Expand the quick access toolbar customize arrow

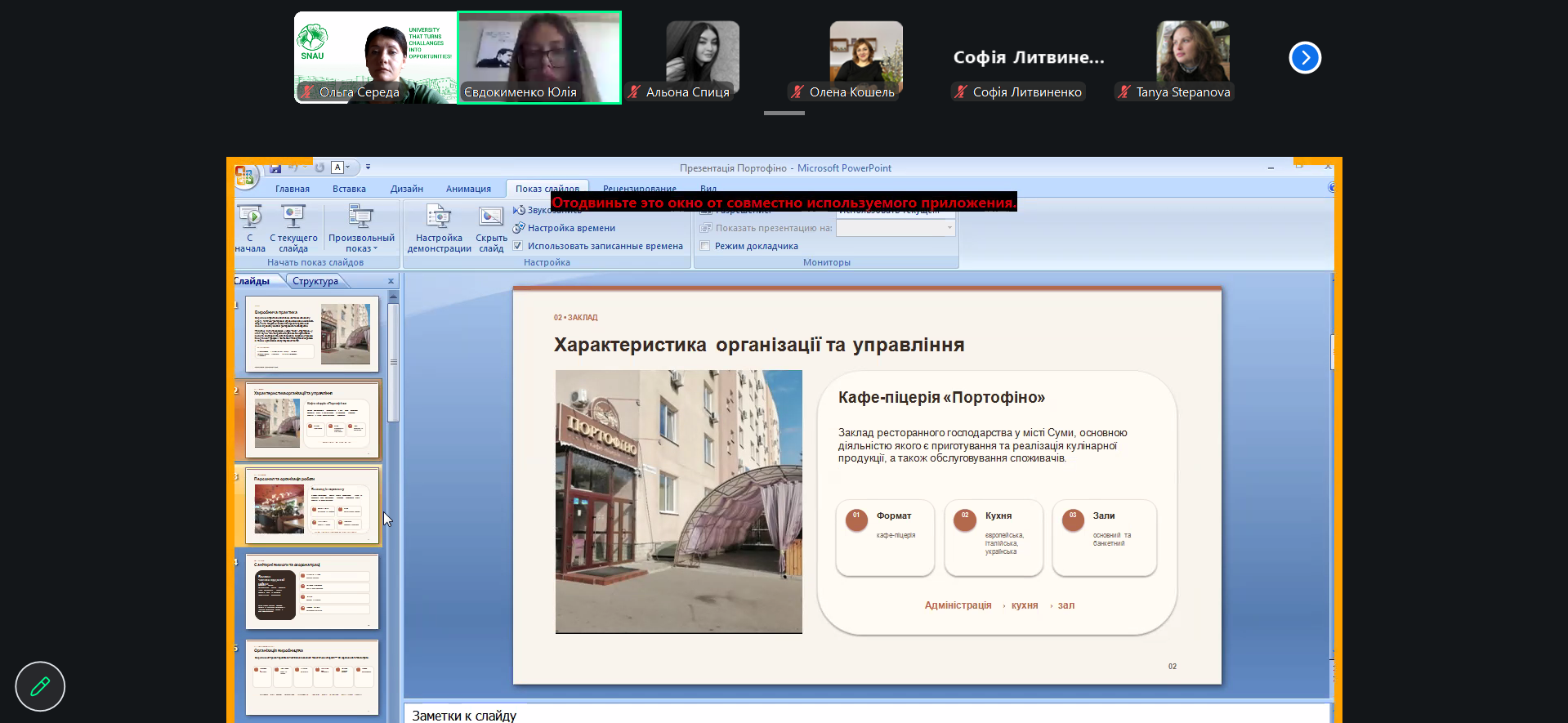pyautogui.click(x=368, y=167)
